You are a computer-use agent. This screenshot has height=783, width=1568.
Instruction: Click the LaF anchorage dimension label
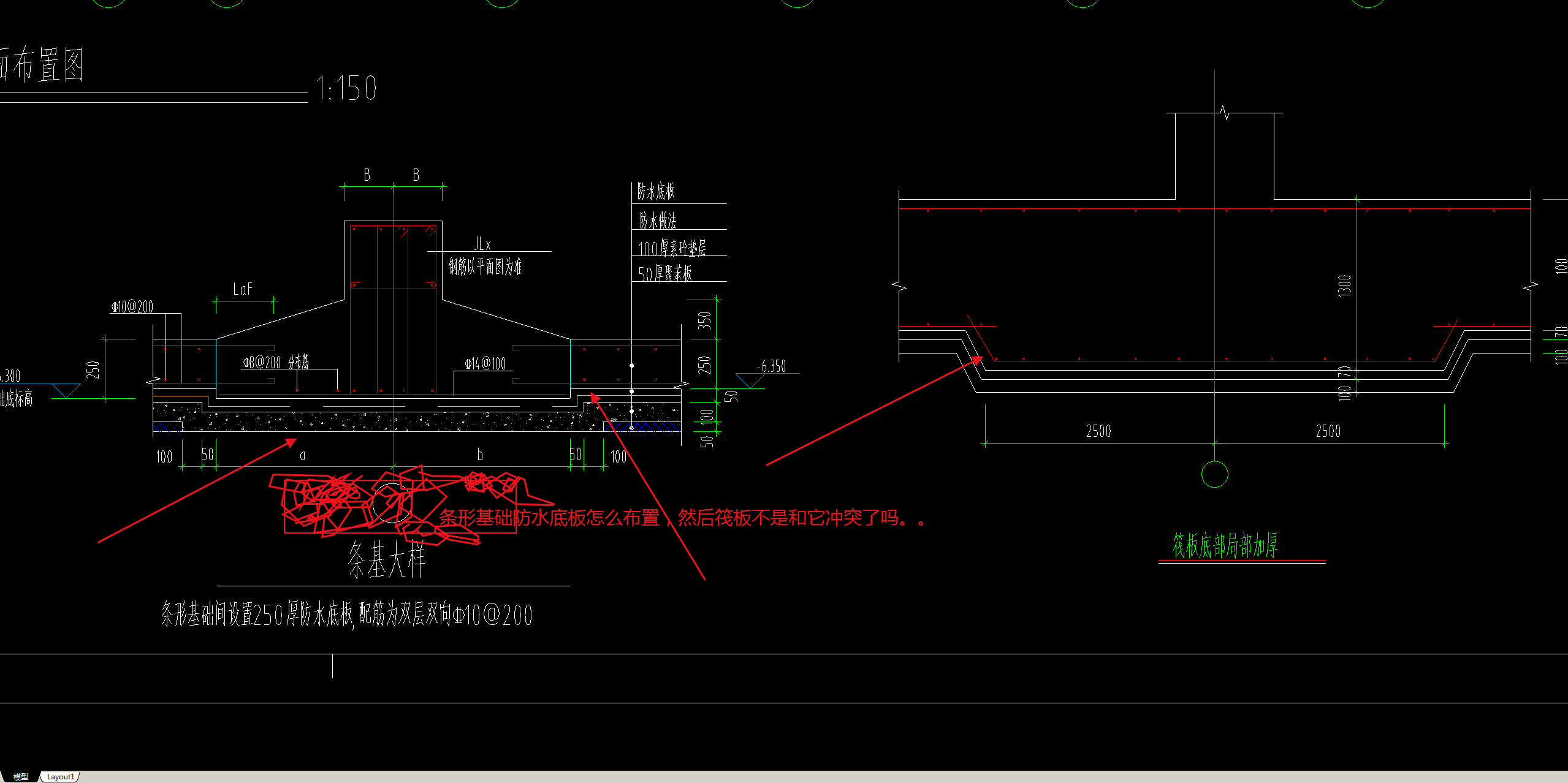point(243,289)
